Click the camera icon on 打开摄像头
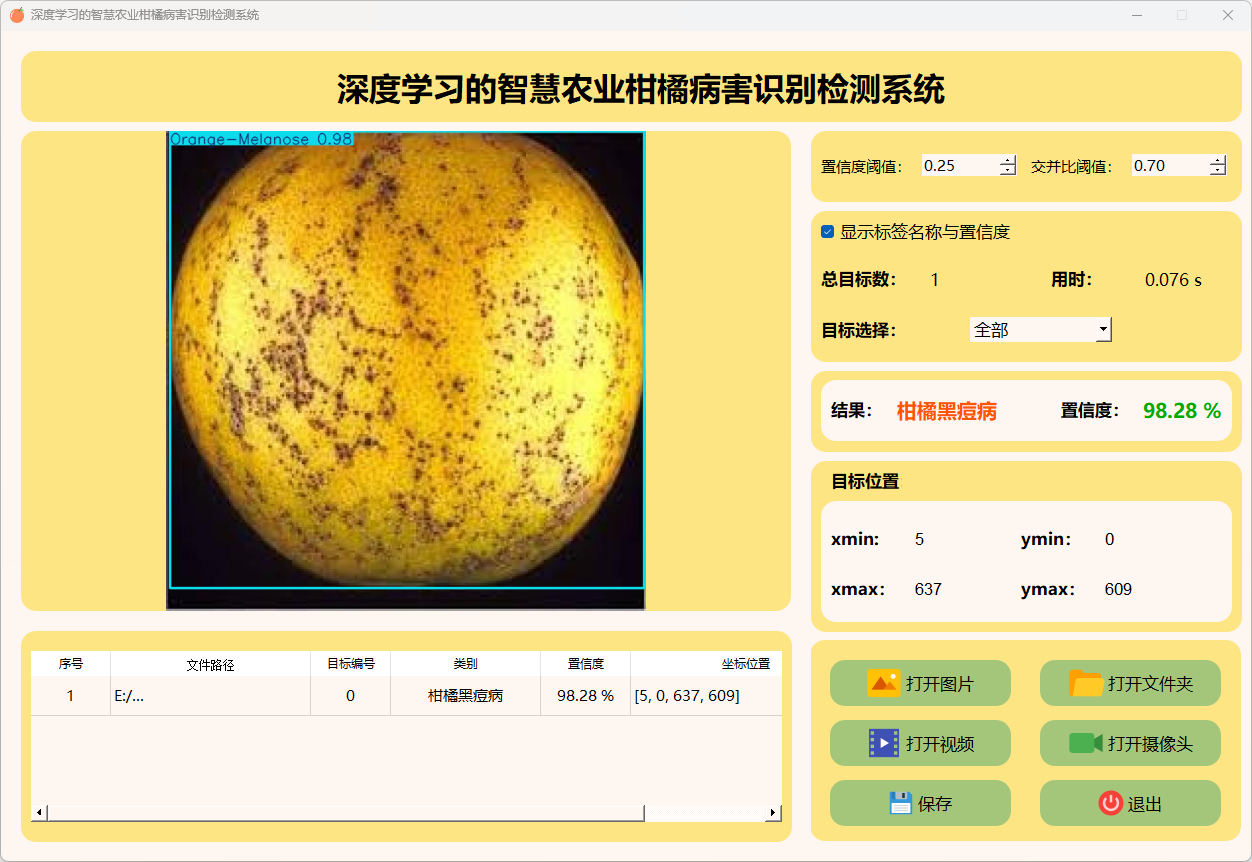The height and width of the screenshot is (862, 1252). click(1085, 743)
